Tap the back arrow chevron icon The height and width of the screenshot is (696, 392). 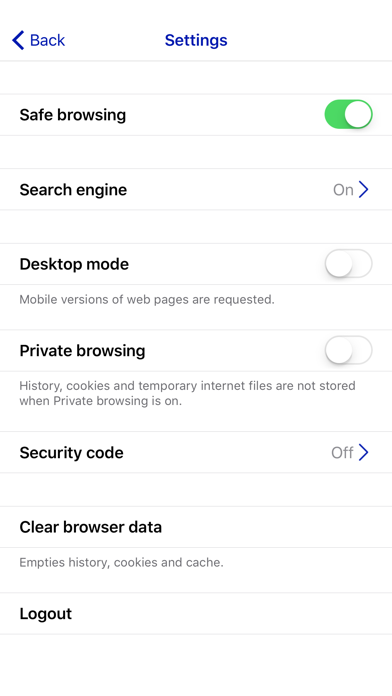pyautogui.click(x=18, y=40)
